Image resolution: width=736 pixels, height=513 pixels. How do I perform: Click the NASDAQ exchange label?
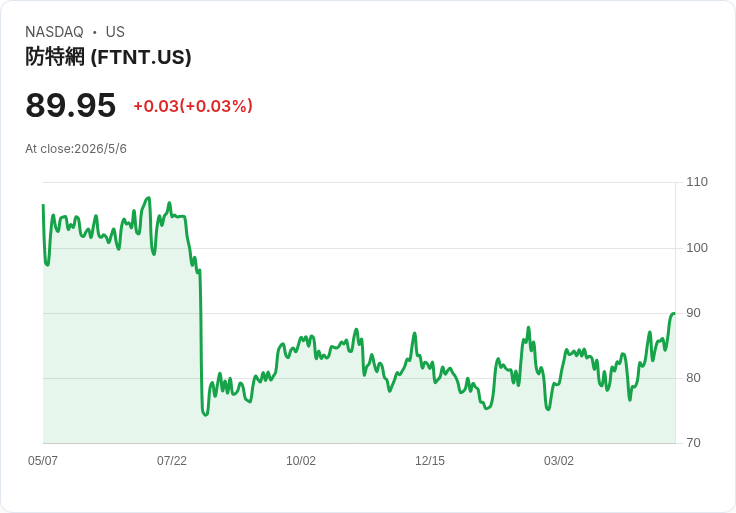(x=54, y=32)
